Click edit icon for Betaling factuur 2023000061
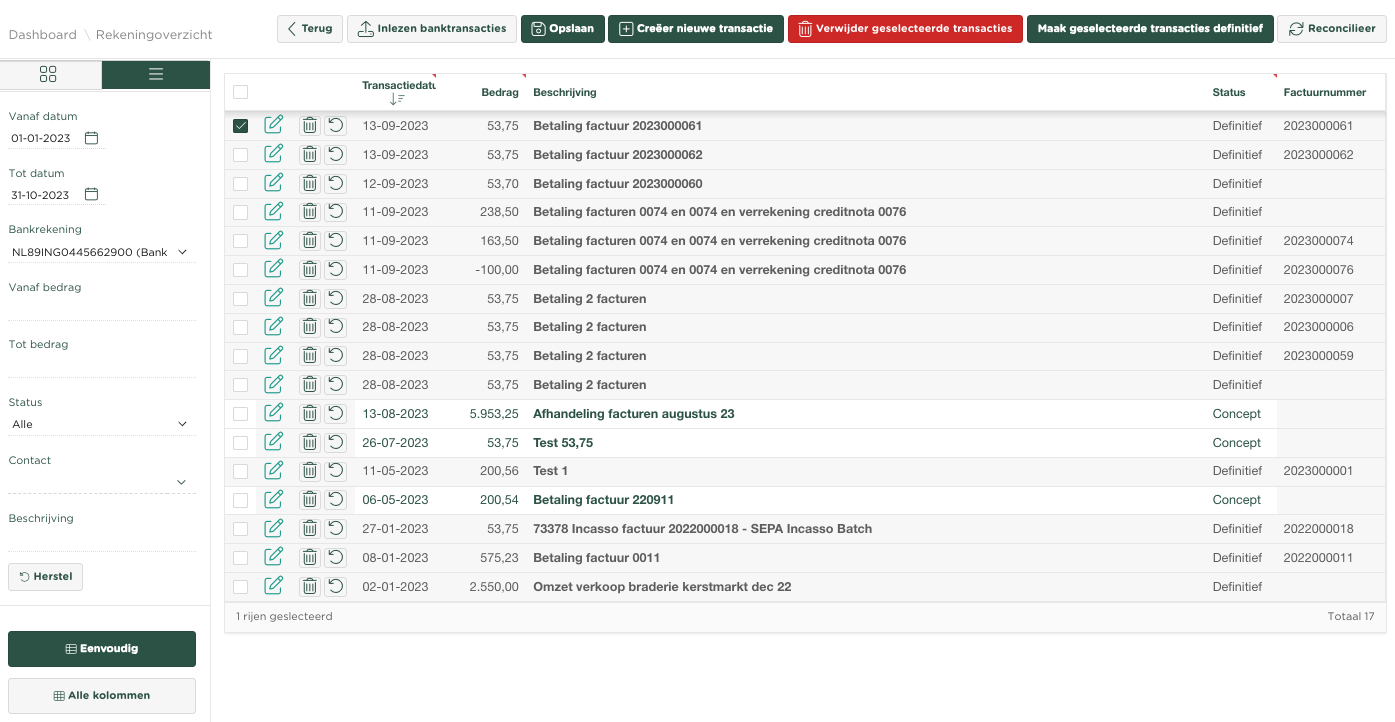The image size is (1395, 722). coord(273,125)
